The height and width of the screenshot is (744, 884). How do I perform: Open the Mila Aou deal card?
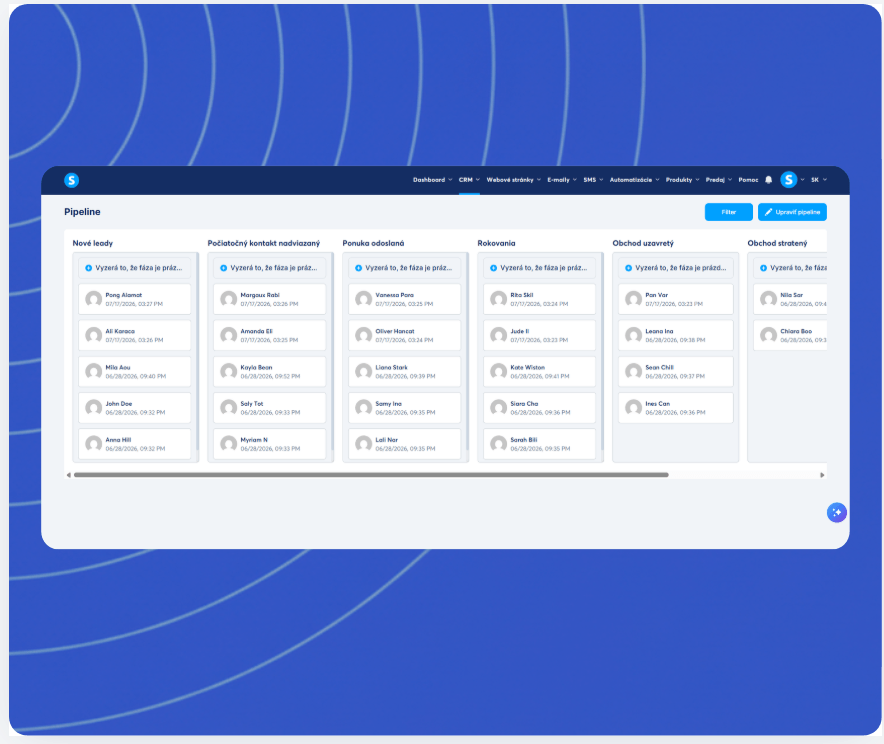point(135,371)
